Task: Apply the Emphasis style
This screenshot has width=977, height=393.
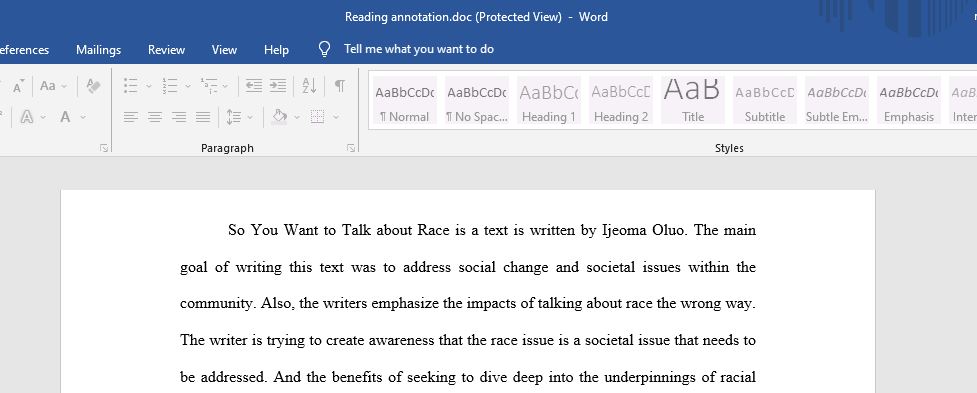Action: point(908,100)
